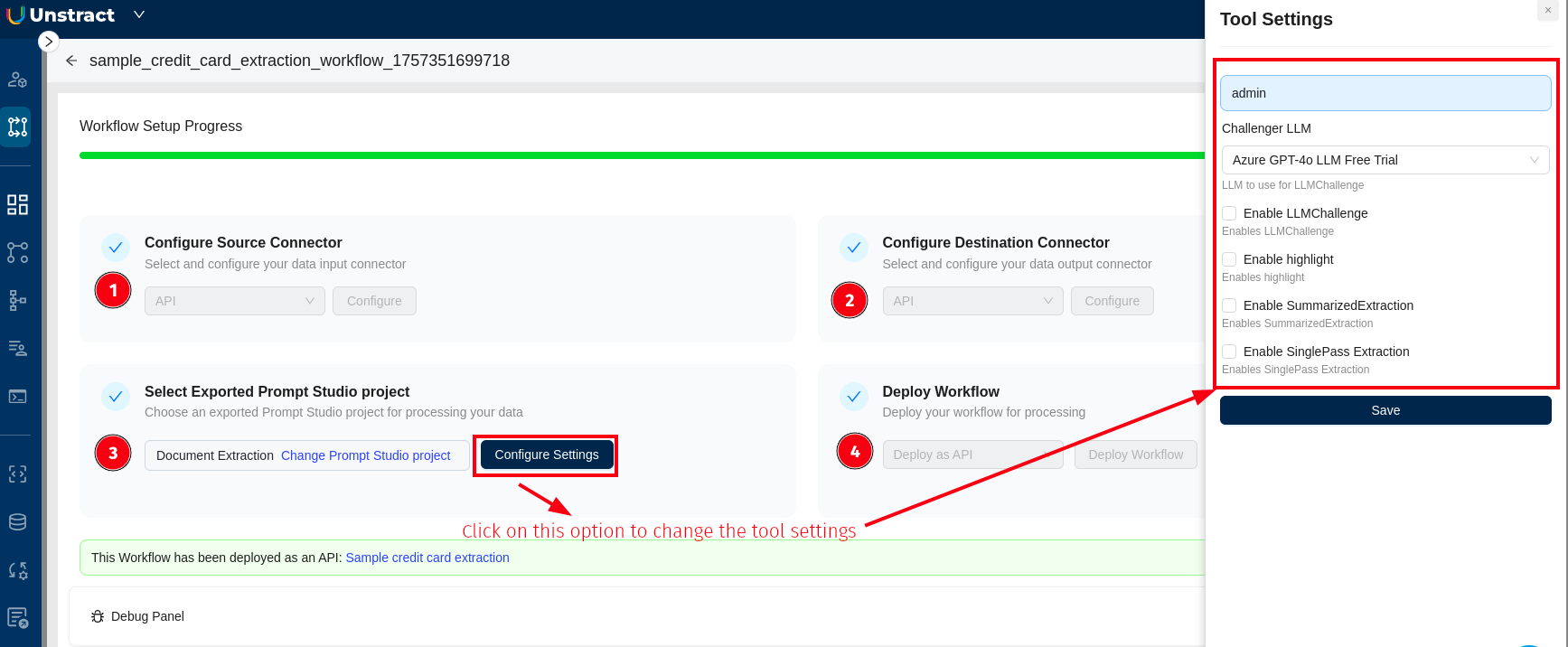The height and width of the screenshot is (647, 1568).
Task: Click the Debug Panel bug icon
Action: pos(98,616)
